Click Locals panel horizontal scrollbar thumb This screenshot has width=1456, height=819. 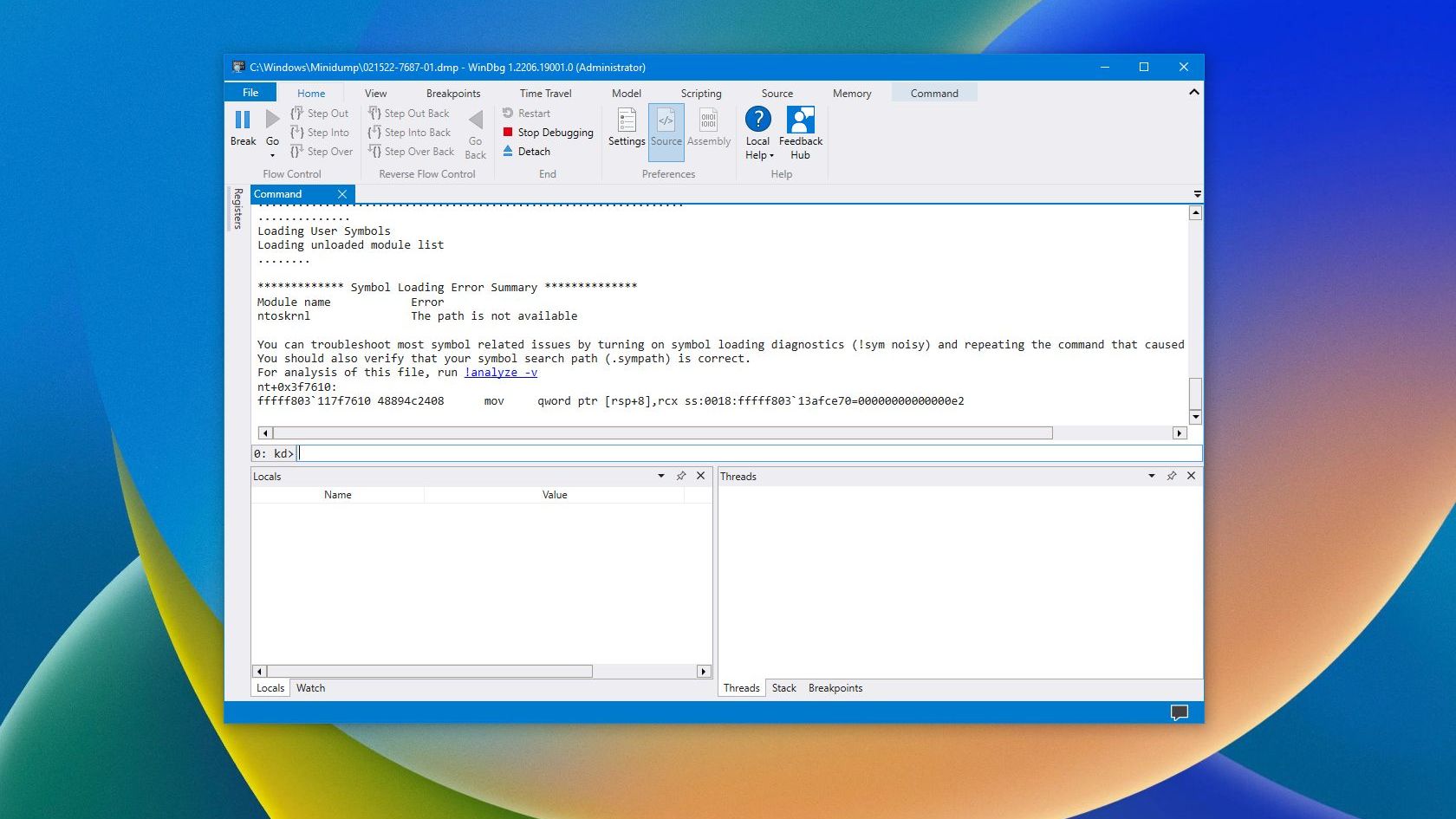[x=429, y=671]
